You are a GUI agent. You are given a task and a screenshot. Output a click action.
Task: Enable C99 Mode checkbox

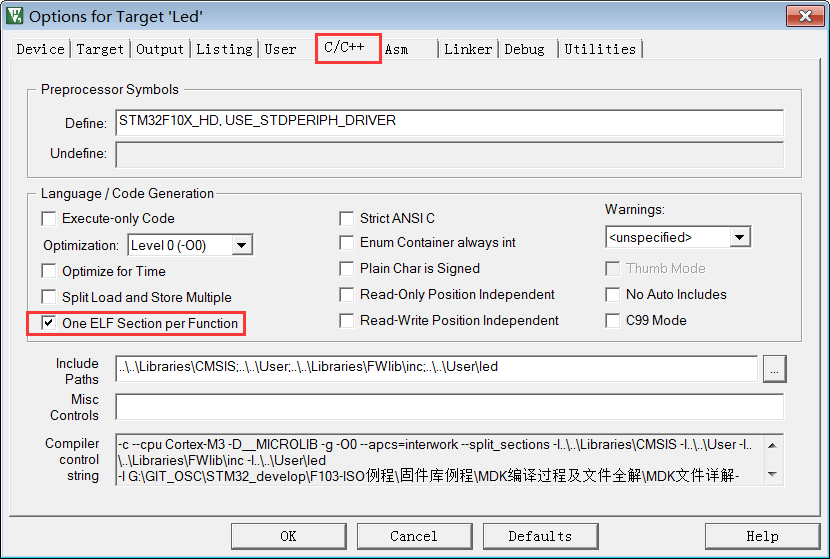pyautogui.click(x=612, y=320)
